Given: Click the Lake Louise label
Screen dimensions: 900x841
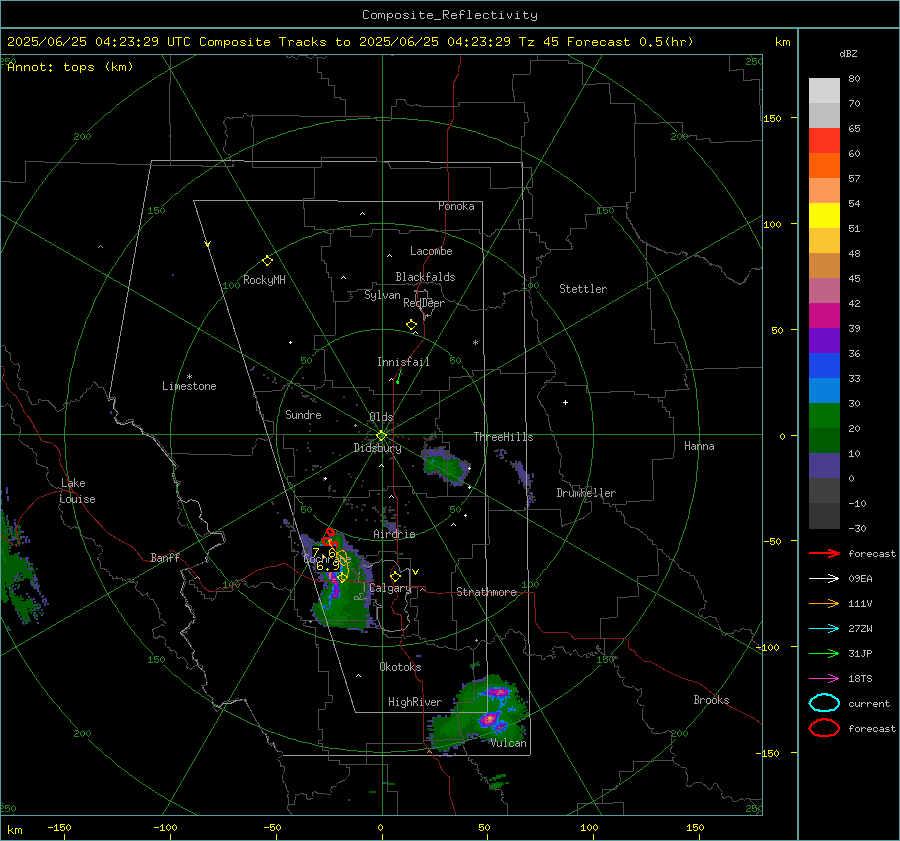Looking at the screenshot, I should click(x=77, y=491).
